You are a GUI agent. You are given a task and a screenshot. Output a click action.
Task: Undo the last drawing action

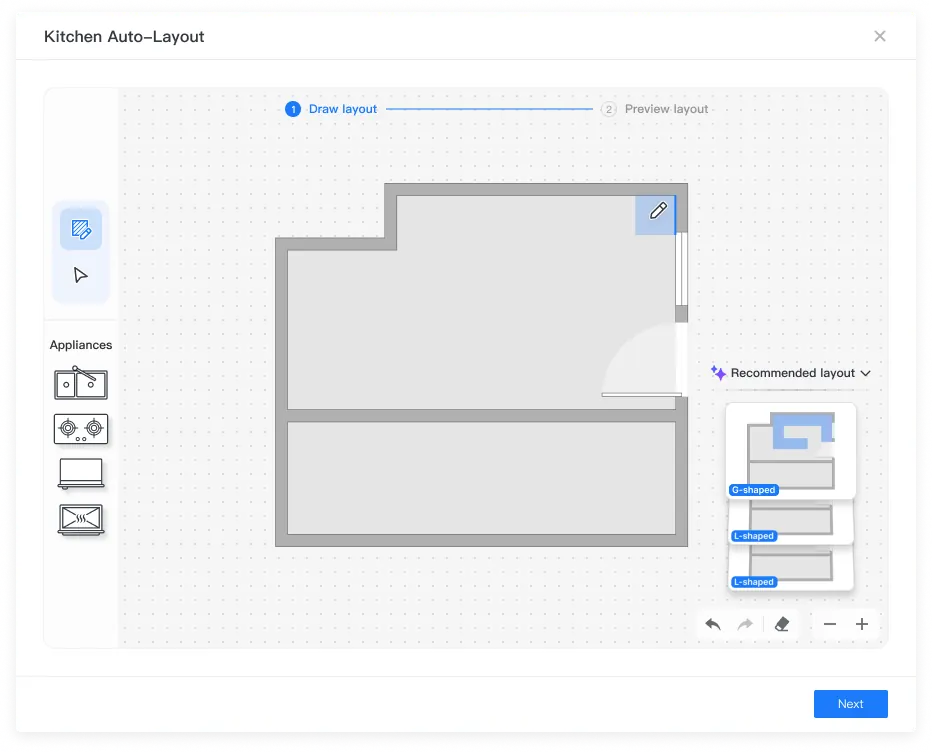point(713,624)
